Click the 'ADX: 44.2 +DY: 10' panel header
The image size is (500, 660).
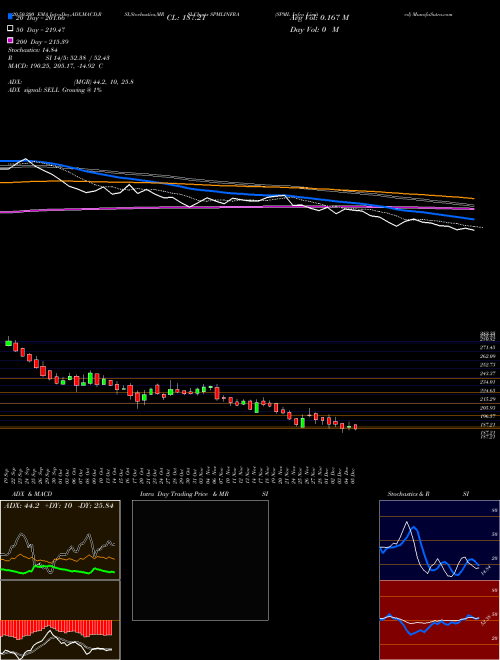[59, 506]
